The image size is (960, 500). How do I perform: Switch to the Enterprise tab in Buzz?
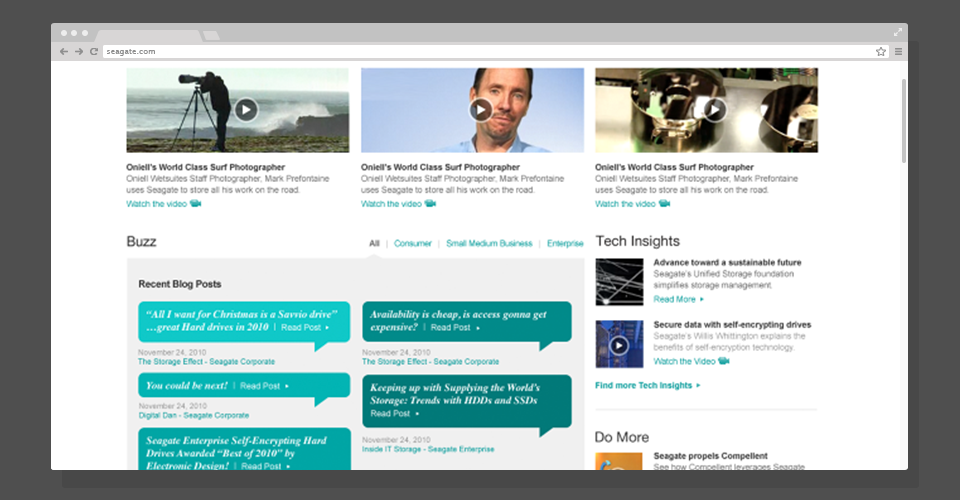(565, 243)
